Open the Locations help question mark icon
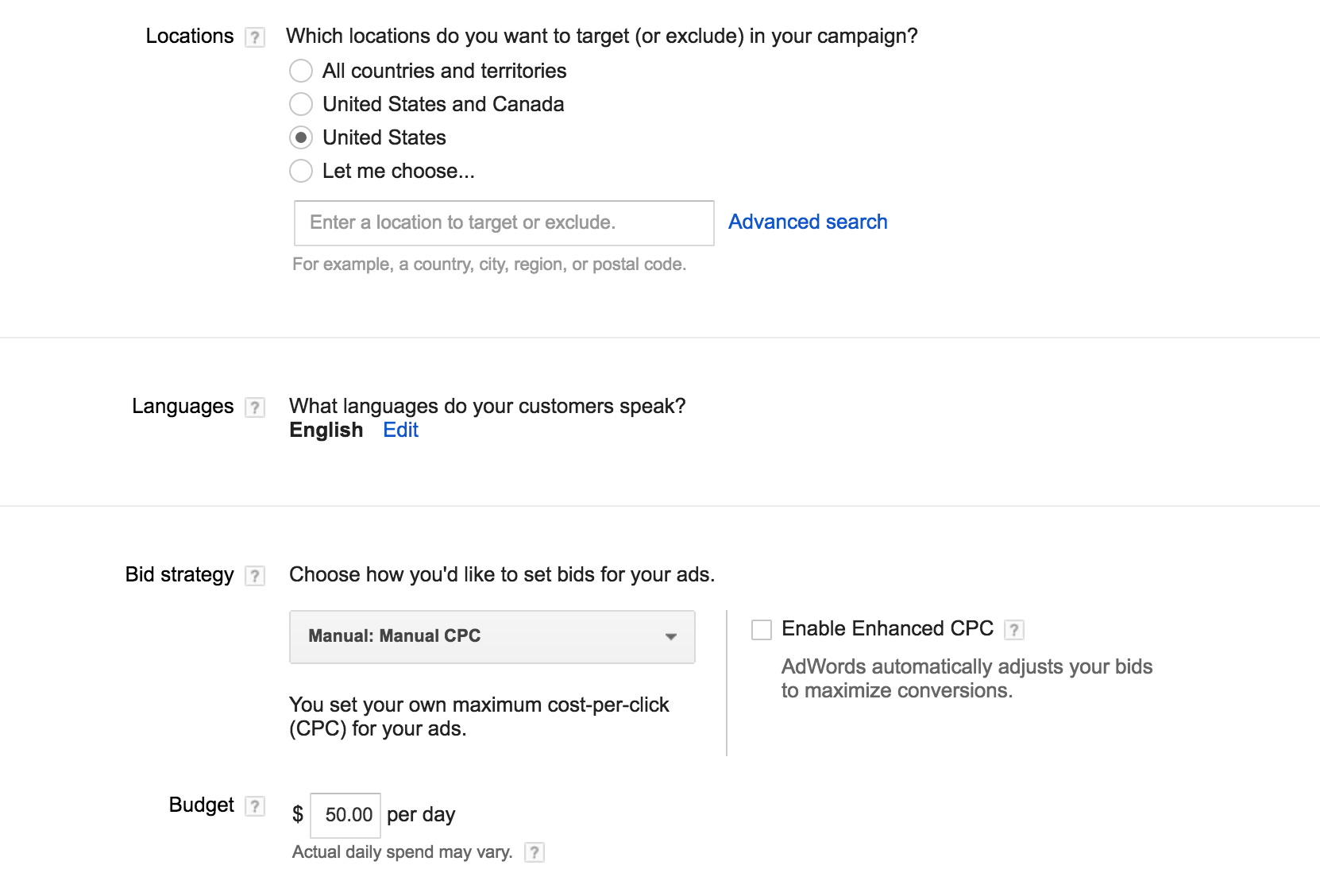Screen dimensions: 1320x896 (254, 37)
